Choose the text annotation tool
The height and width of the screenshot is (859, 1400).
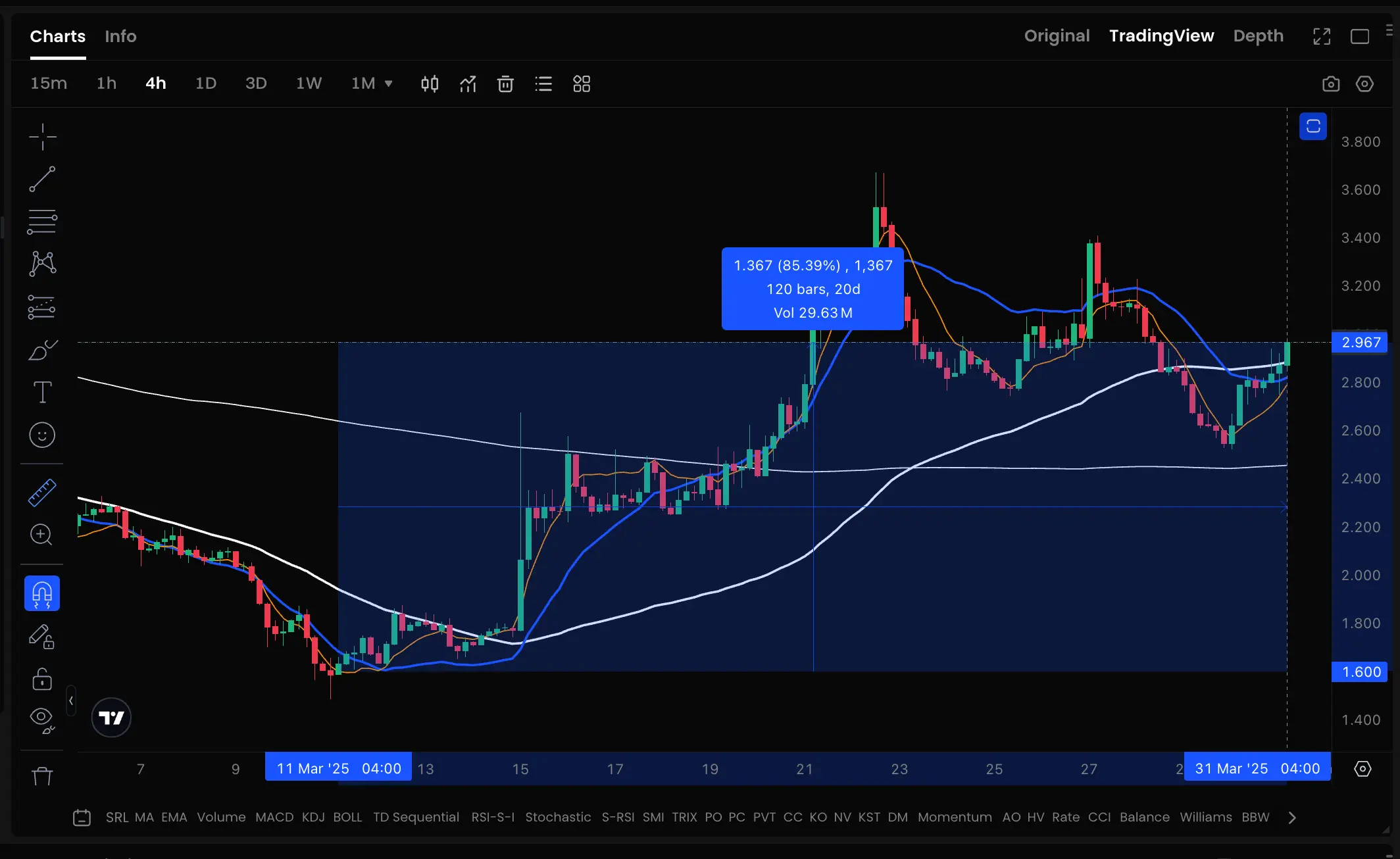[x=42, y=393]
